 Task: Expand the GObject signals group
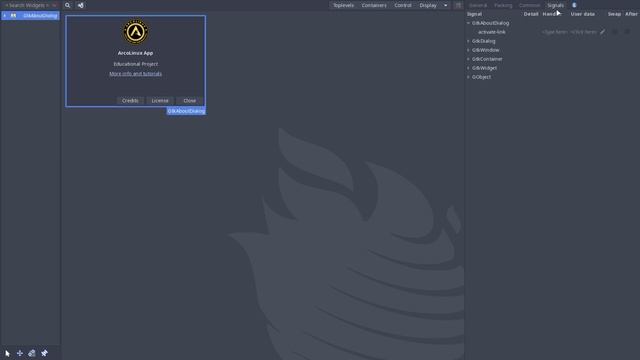[x=469, y=77]
